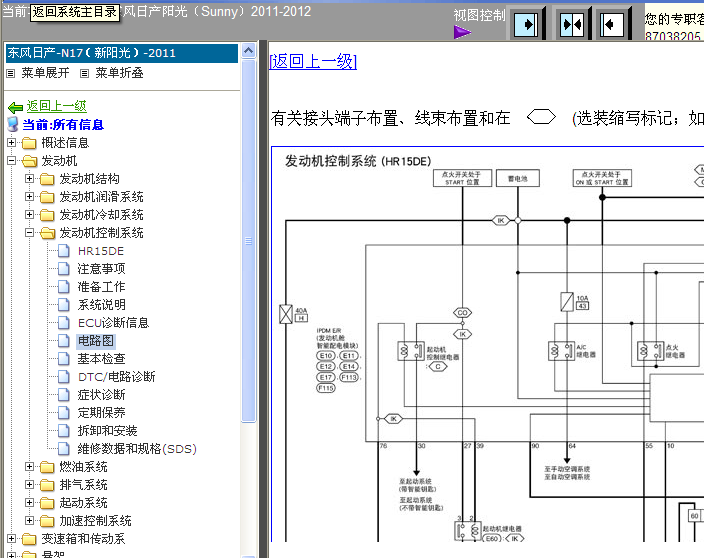The image size is (704, 558).
Task: Click the 发动机控制系统 (HR15DE) diagram title
Action: pos(358,161)
